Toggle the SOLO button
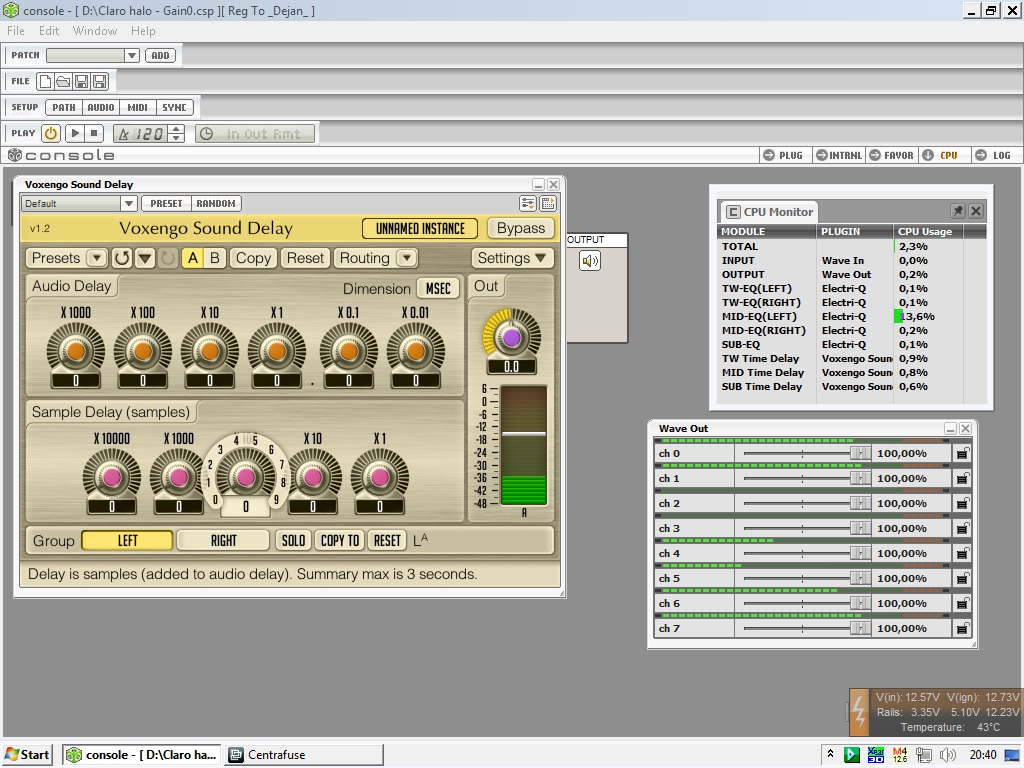The image size is (1024, 768). tap(293, 541)
